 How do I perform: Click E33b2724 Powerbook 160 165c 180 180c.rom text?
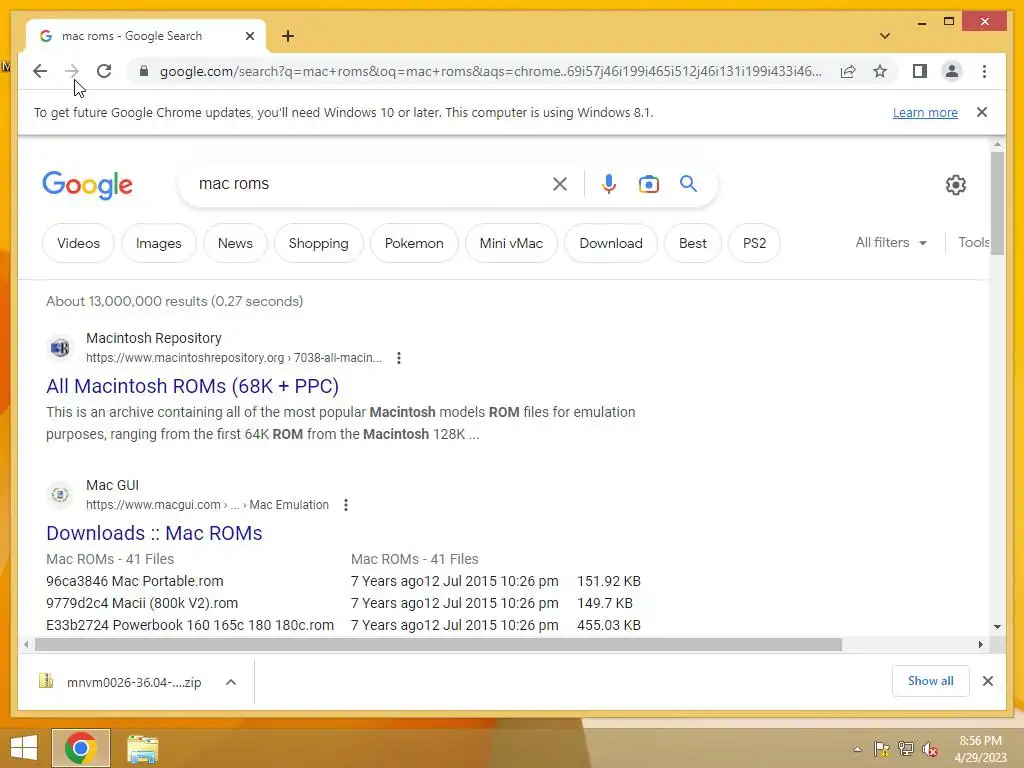tap(190, 625)
